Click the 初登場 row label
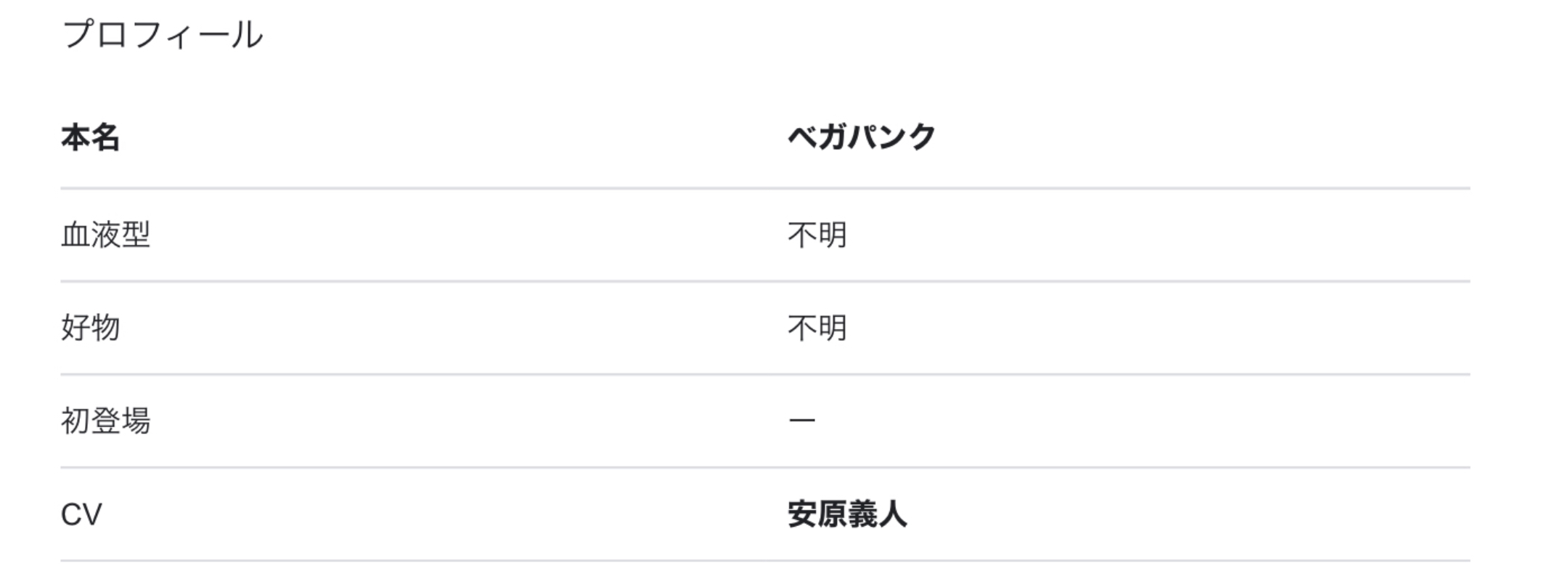 [x=105, y=421]
